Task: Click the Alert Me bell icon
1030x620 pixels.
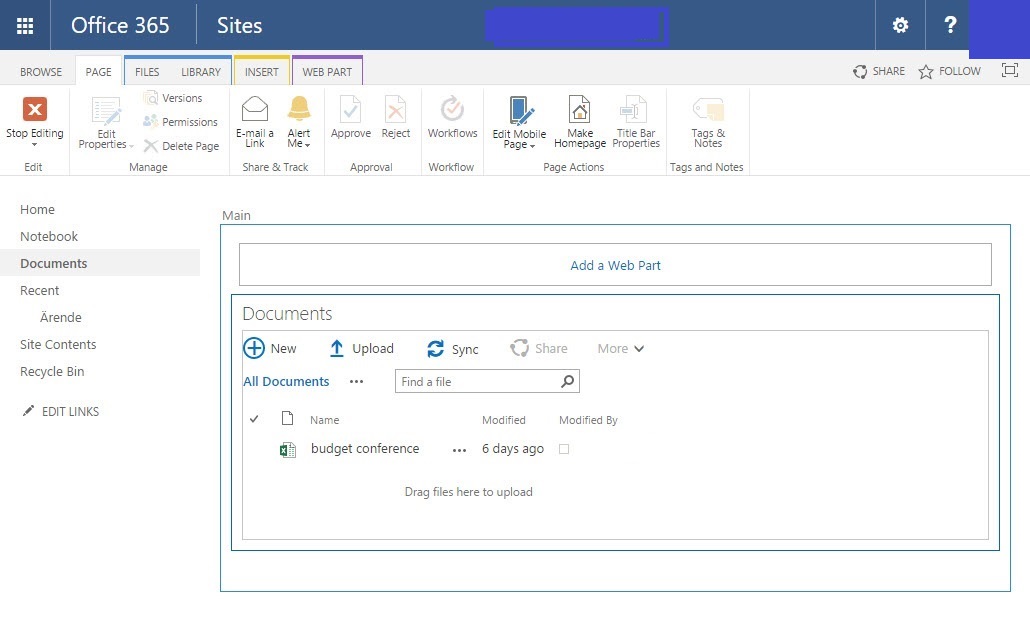Action: [299, 108]
